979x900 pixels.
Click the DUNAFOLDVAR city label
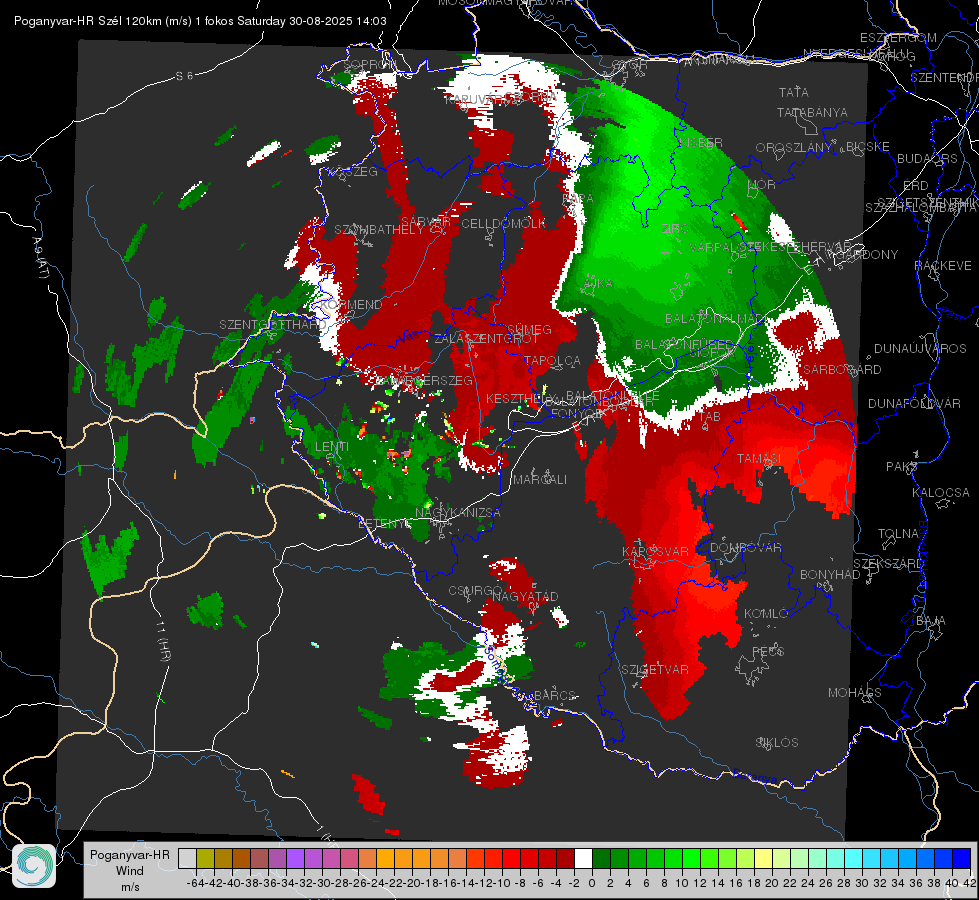914,404
